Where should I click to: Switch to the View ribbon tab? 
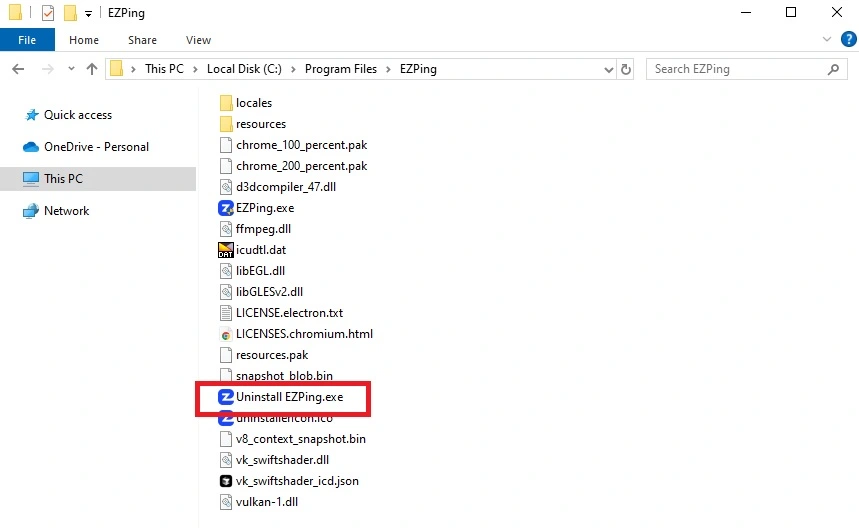[198, 40]
